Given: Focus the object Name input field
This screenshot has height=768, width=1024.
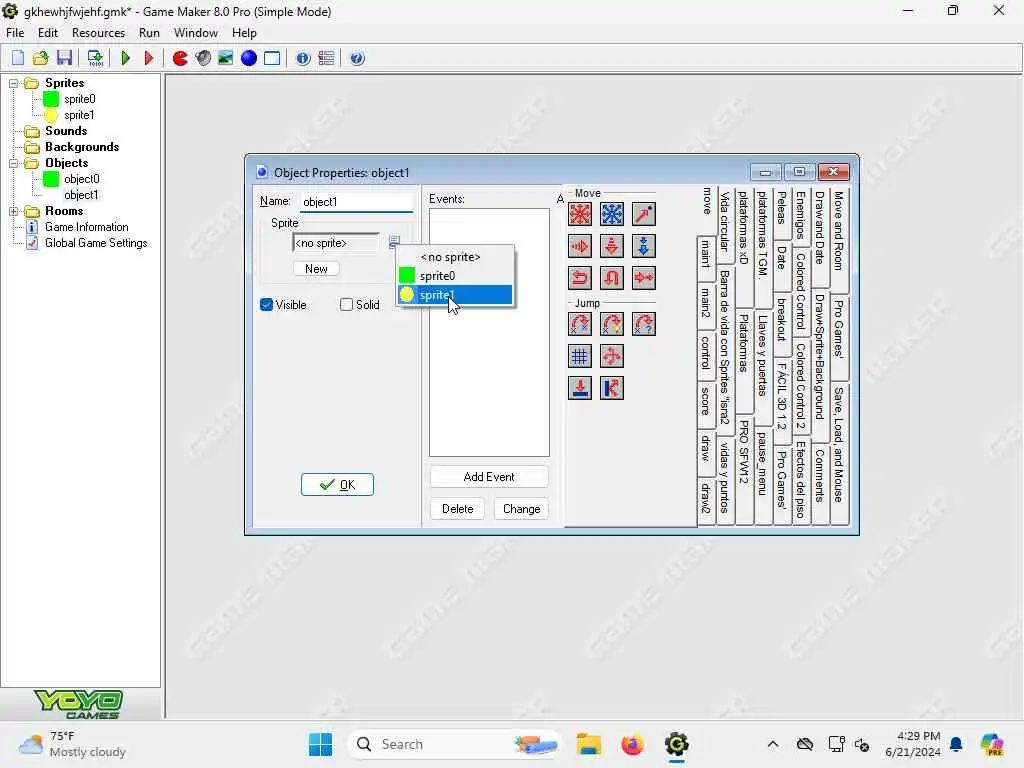Looking at the screenshot, I should (356, 202).
